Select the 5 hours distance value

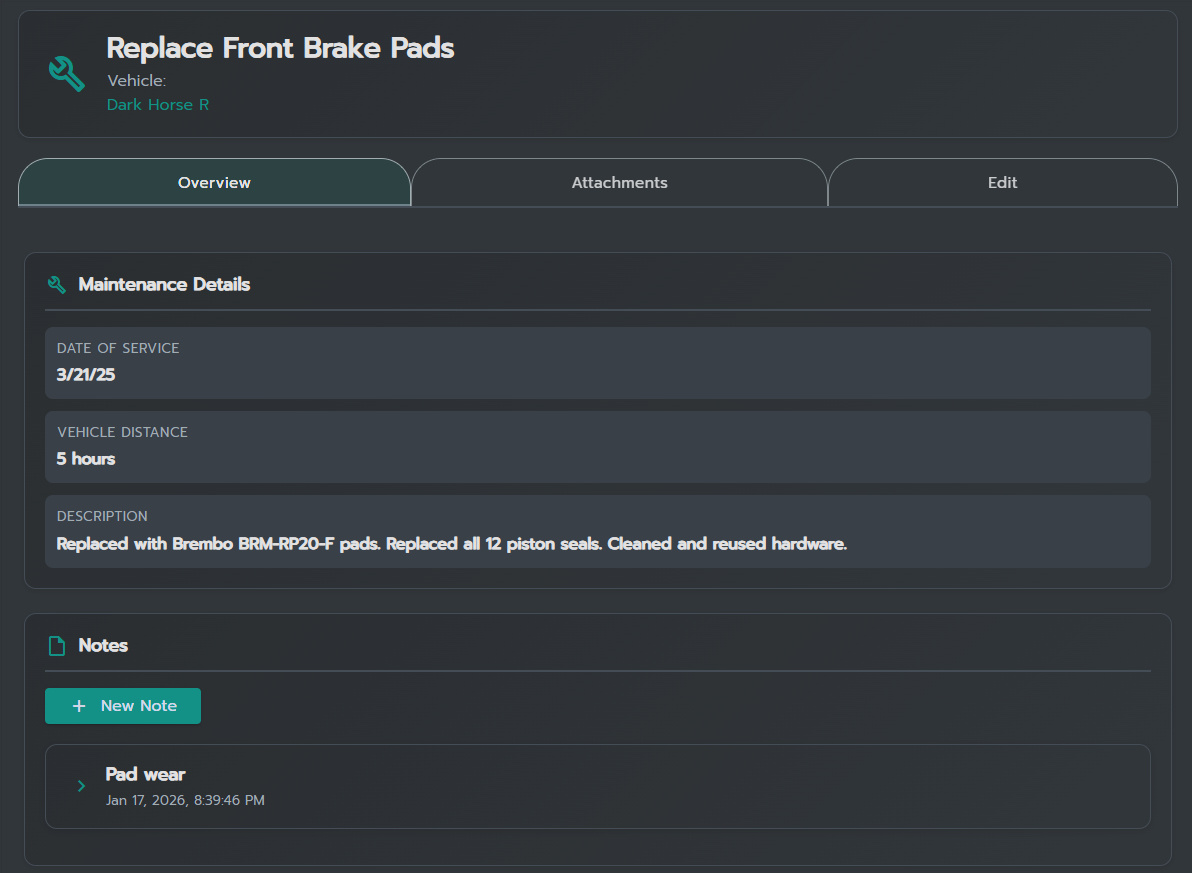[86, 459]
